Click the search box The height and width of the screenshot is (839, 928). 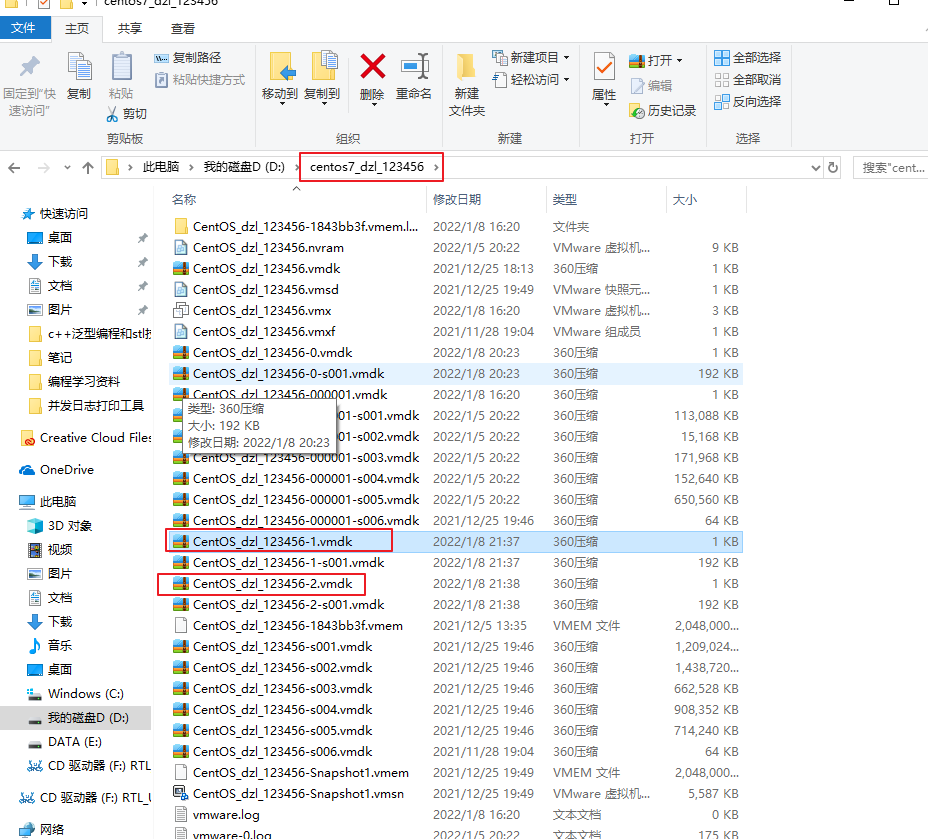(891, 168)
